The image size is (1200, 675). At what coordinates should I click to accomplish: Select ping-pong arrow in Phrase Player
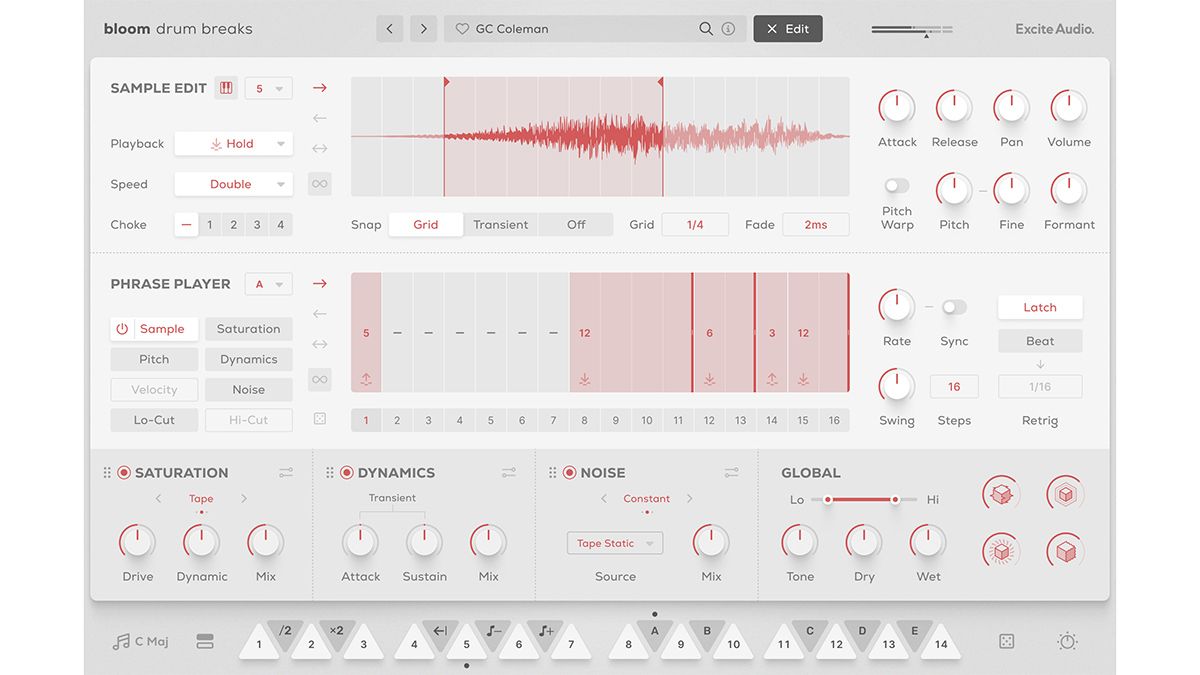click(x=319, y=345)
